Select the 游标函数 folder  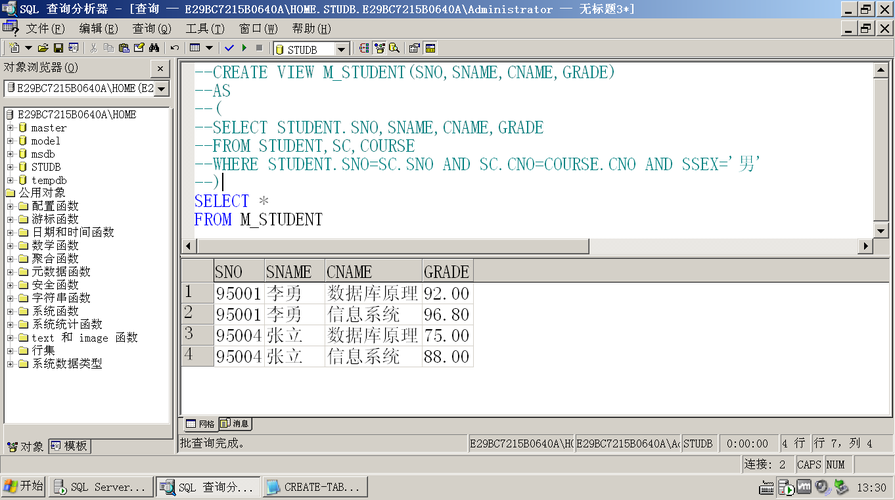tap(55, 219)
